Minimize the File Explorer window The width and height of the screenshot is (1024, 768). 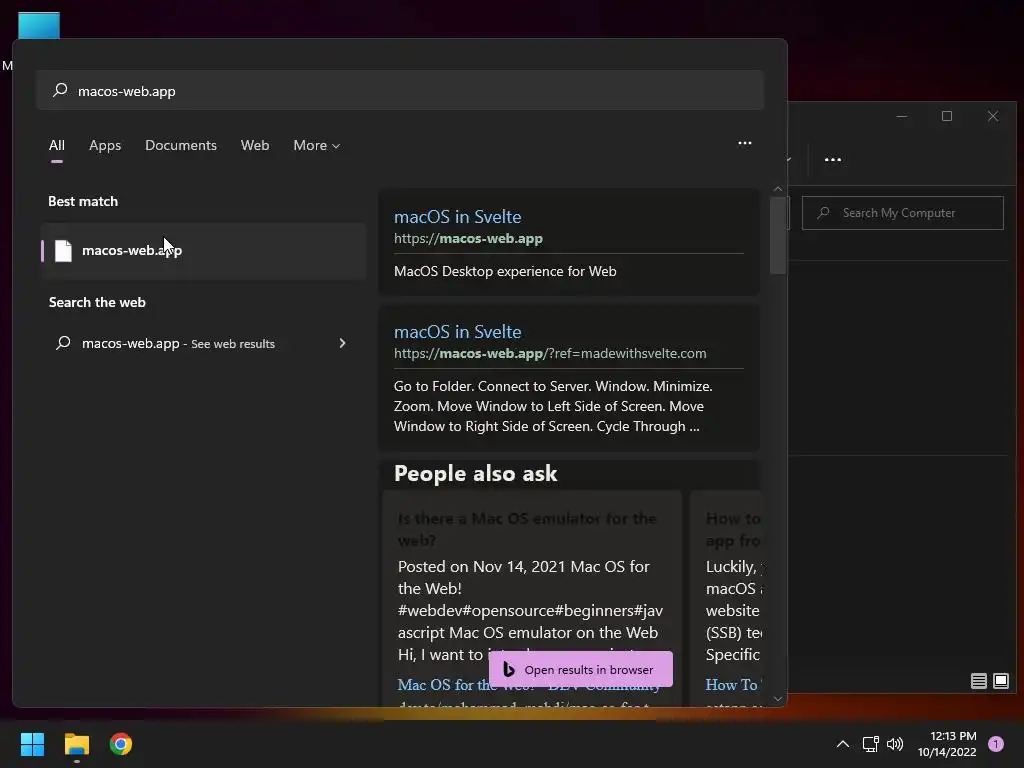902,116
